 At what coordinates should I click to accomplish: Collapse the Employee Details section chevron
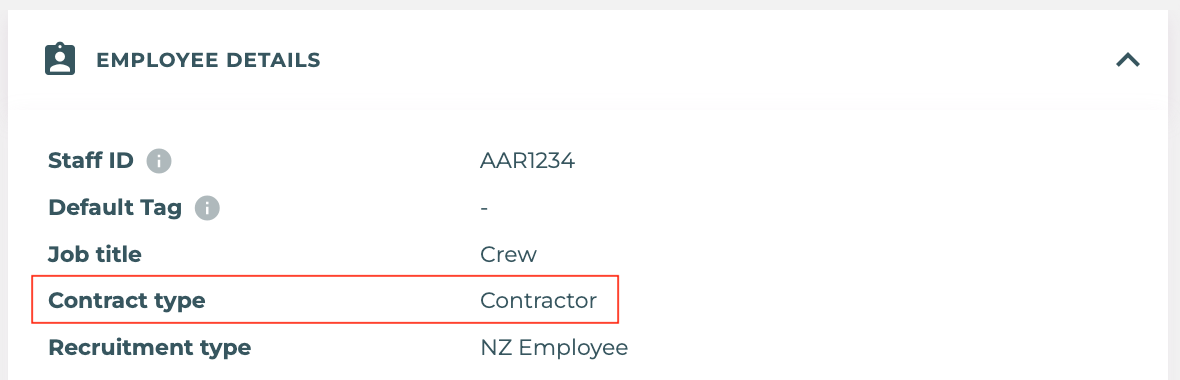coord(1127,60)
